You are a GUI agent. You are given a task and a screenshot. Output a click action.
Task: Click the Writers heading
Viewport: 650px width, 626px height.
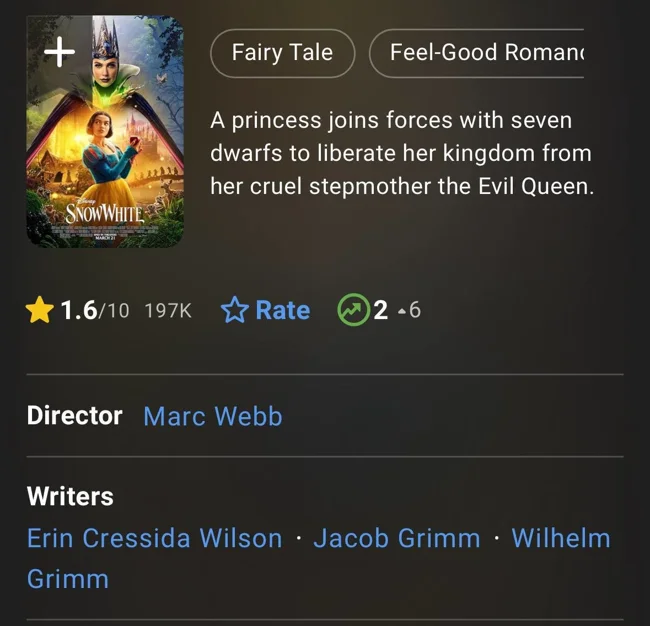click(70, 496)
